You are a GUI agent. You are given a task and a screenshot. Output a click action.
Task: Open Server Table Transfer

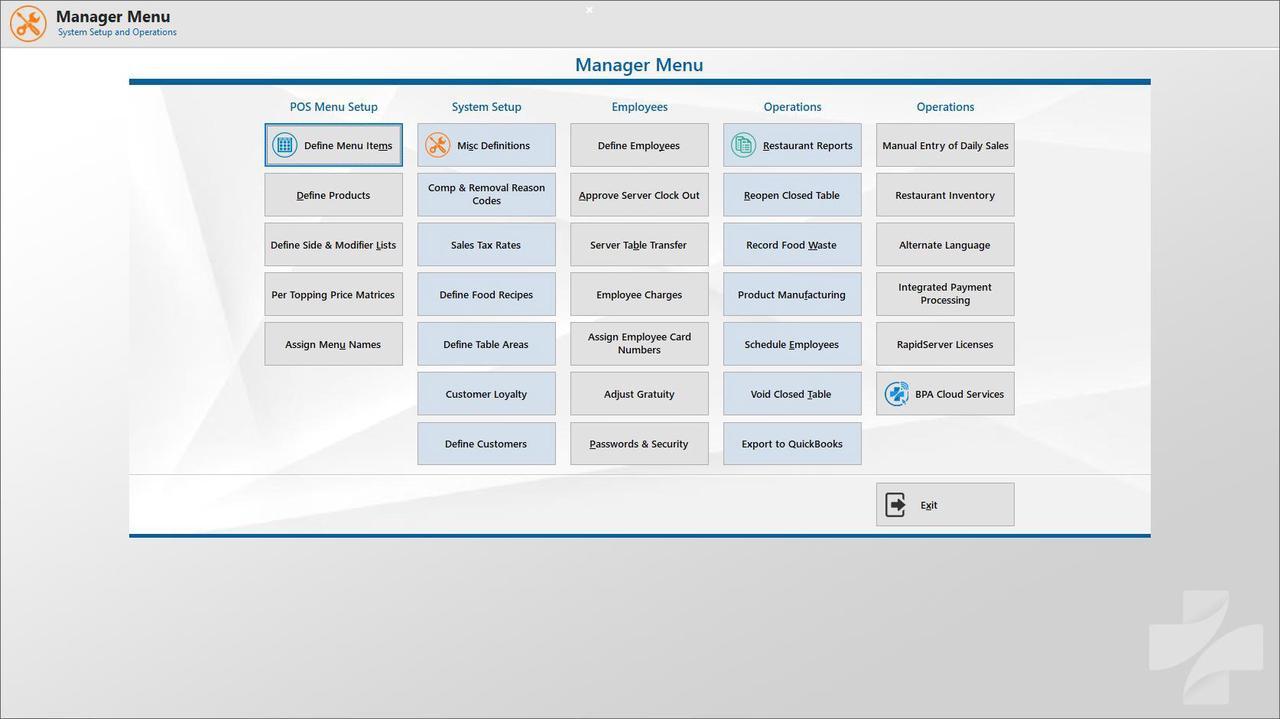[640, 245]
